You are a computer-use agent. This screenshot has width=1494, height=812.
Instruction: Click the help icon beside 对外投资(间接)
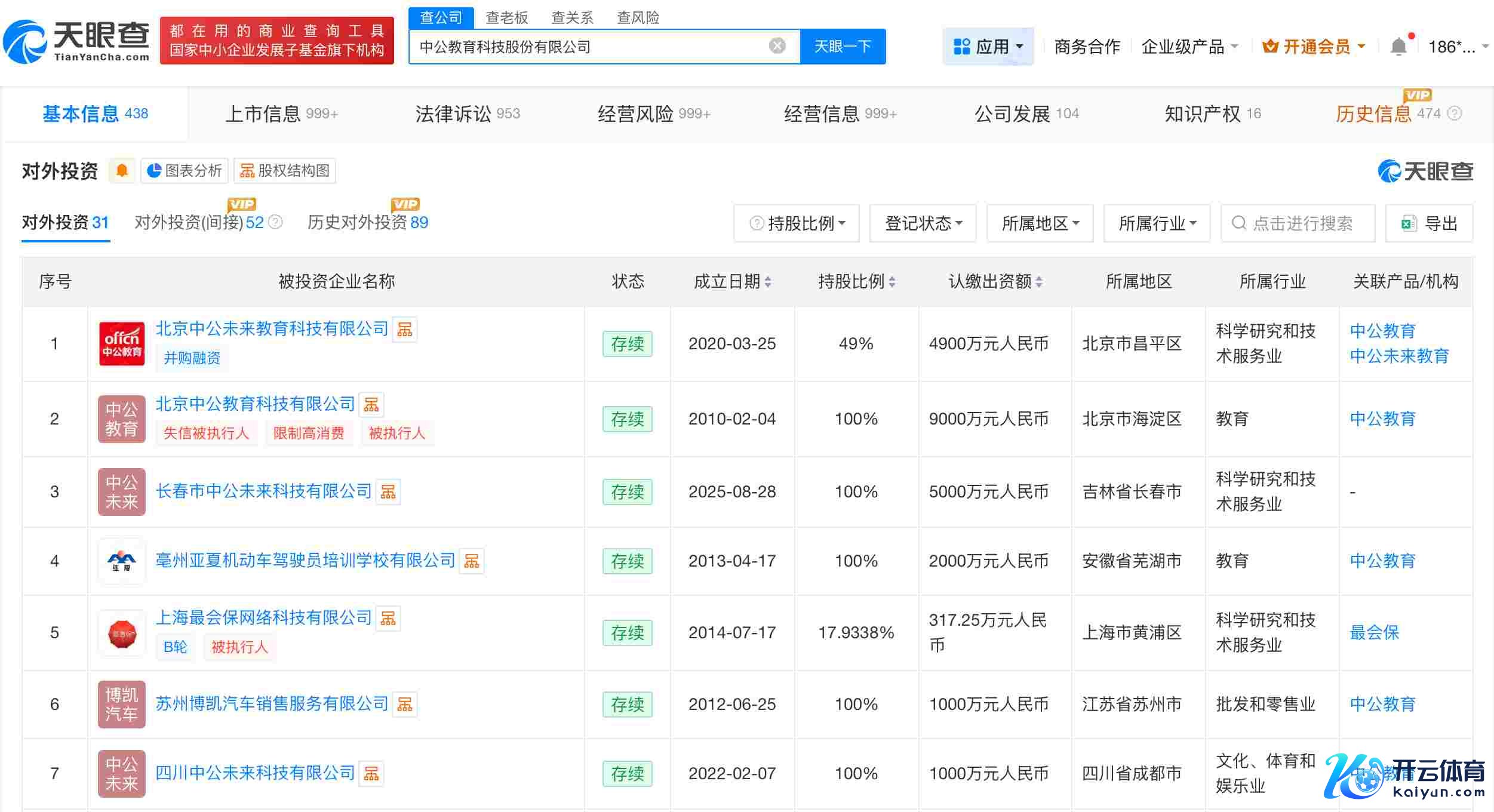(x=275, y=222)
